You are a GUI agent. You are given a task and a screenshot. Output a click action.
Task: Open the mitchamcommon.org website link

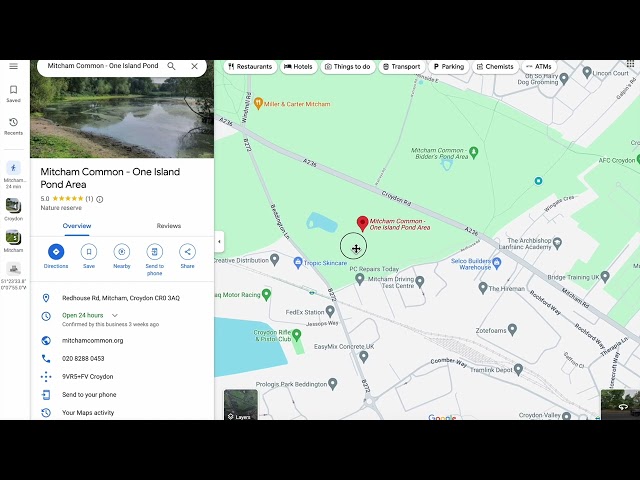(92, 340)
